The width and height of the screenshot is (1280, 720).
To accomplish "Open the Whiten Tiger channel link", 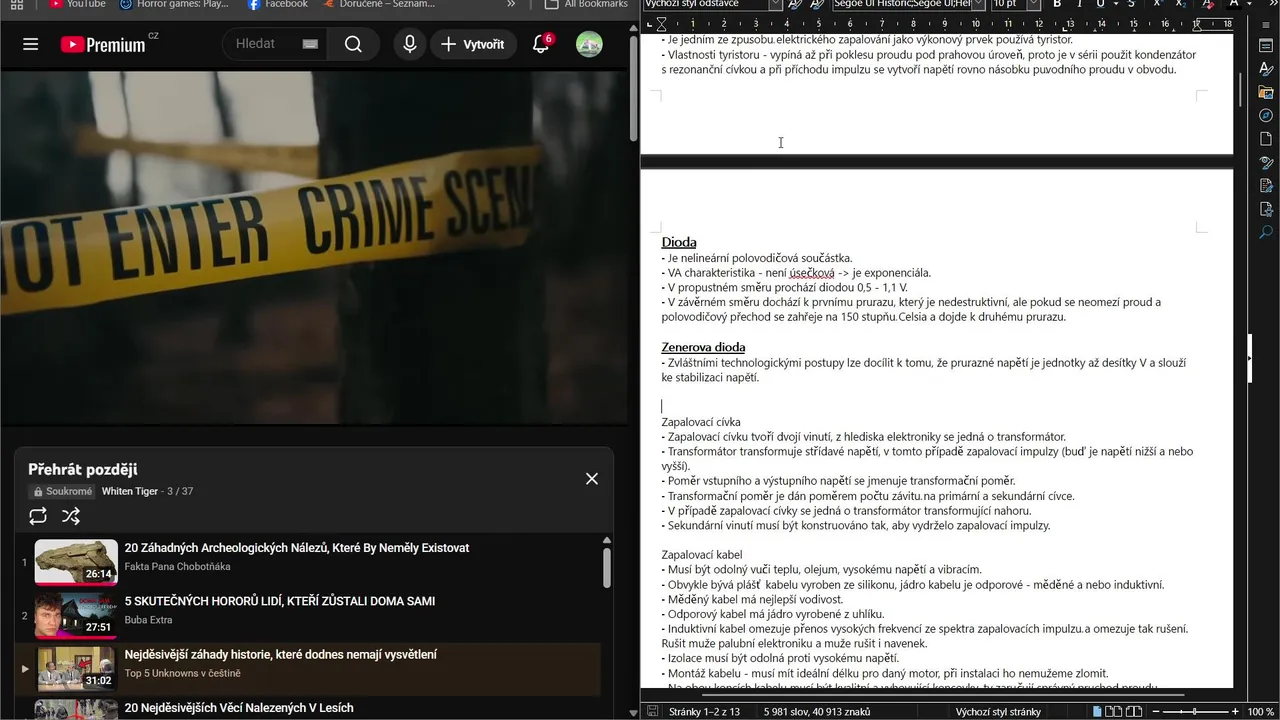I will pyautogui.click(x=130, y=492).
